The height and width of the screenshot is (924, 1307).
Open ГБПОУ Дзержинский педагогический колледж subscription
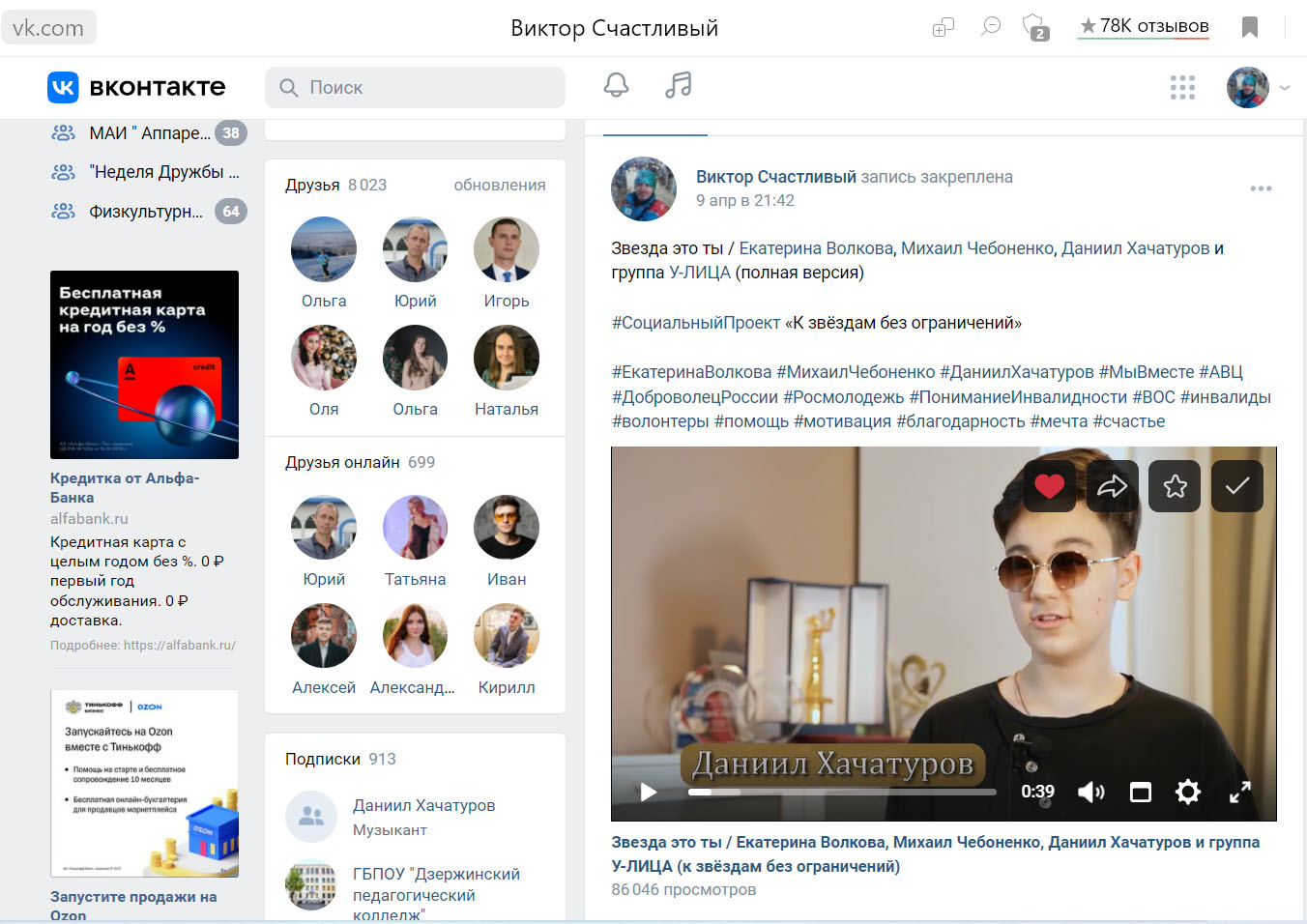click(x=436, y=894)
